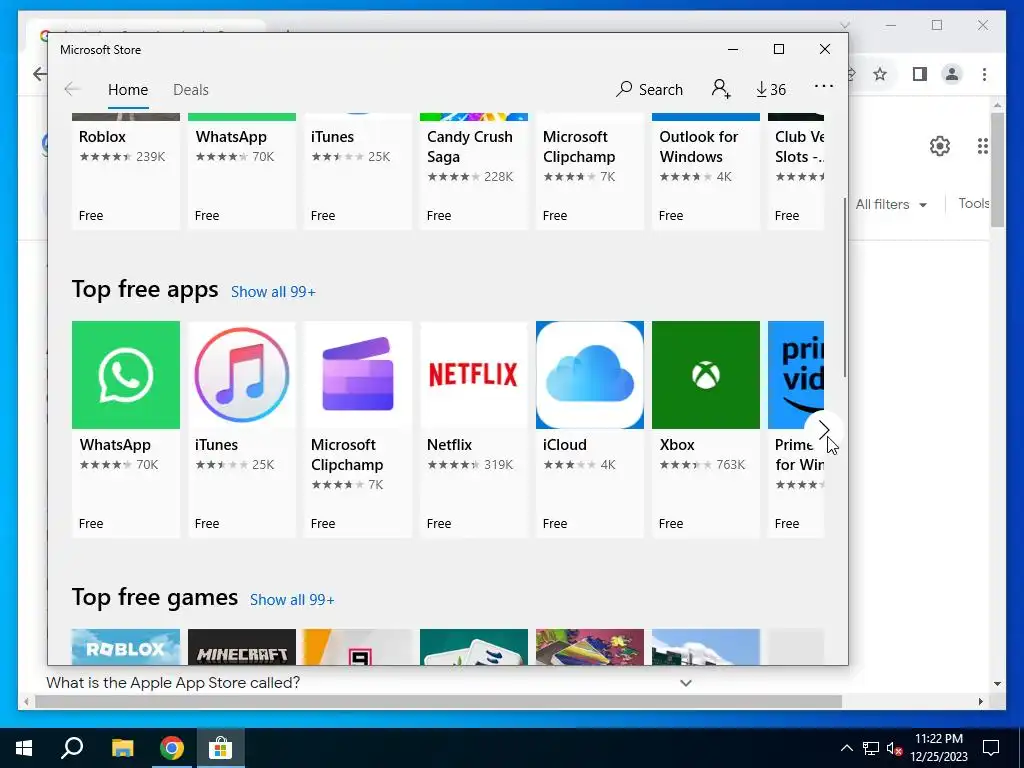Toggle Chrome side panel icon
Image resolution: width=1024 pixels, height=768 pixels.
pos(920,74)
